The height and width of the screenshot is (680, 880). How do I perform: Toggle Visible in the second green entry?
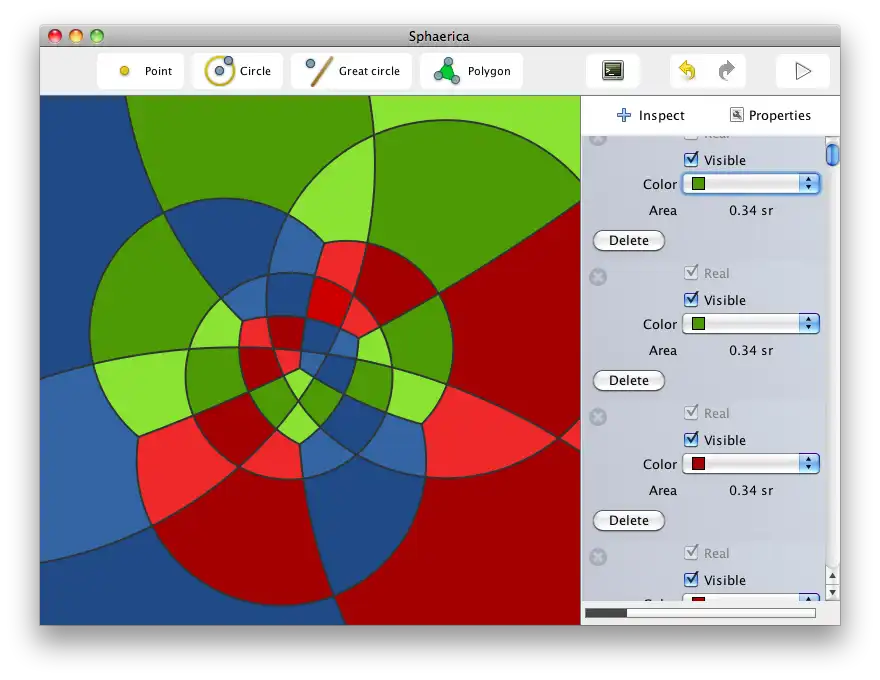[691, 300]
